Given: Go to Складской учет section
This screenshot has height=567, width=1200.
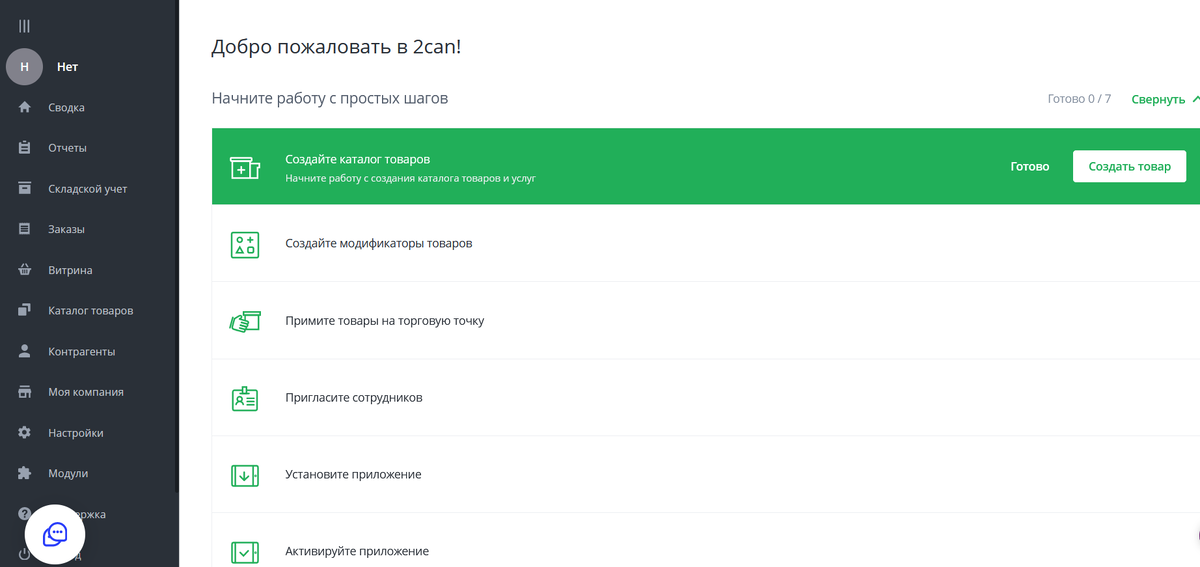Looking at the screenshot, I should pyautogui.click(x=88, y=189).
